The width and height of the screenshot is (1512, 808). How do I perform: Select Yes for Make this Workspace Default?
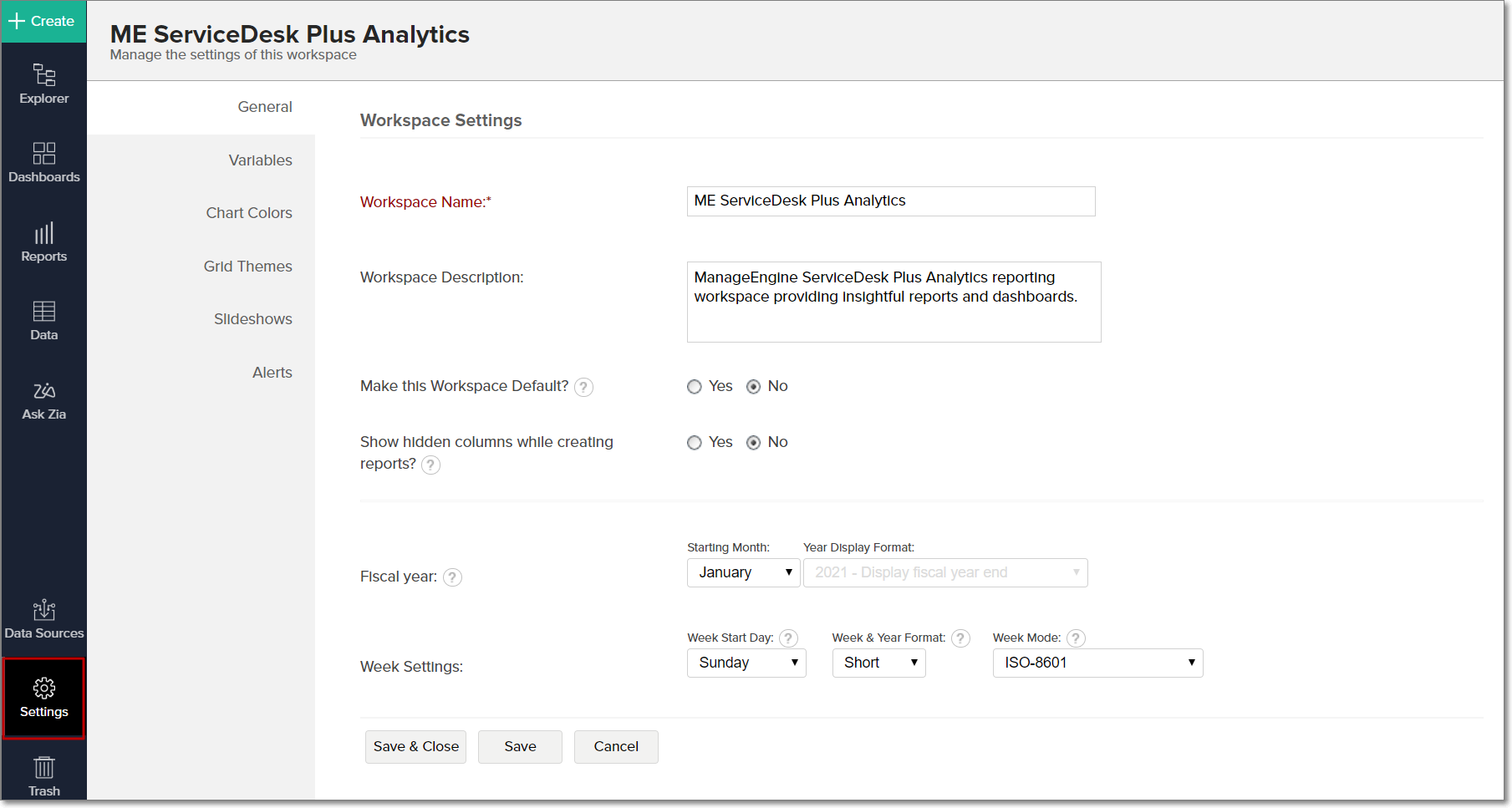coord(694,386)
